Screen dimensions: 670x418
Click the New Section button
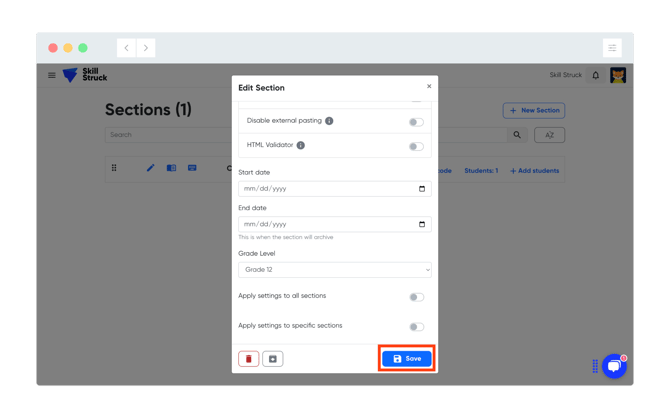click(x=534, y=111)
